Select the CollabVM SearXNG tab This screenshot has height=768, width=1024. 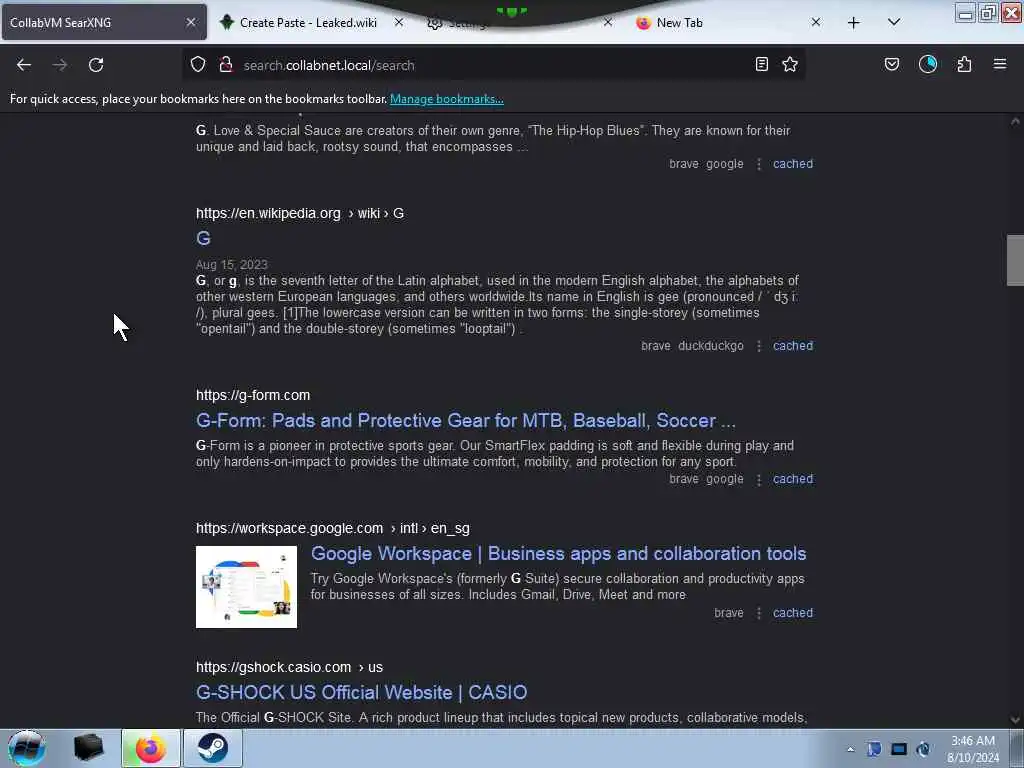pos(103,22)
